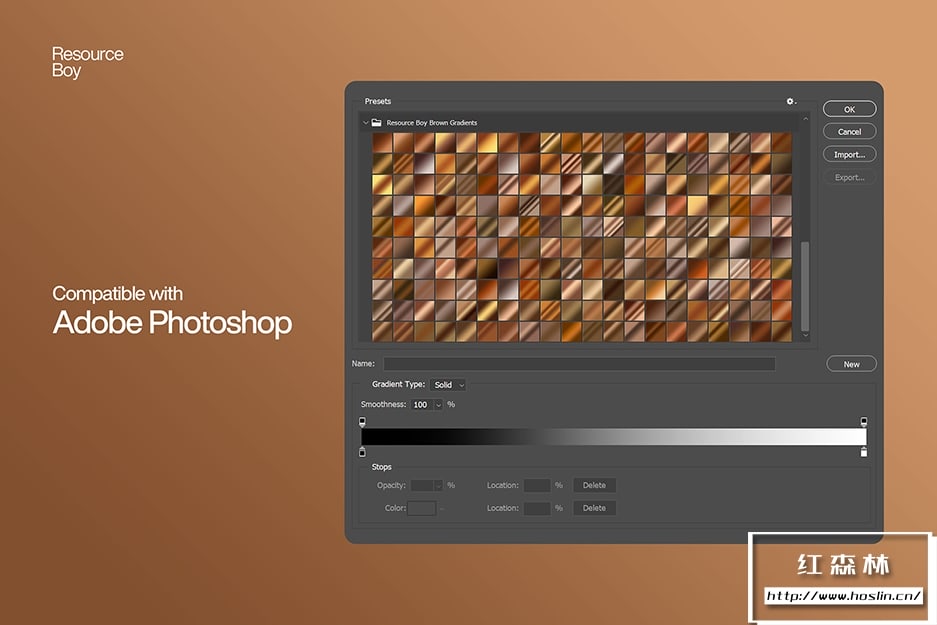Click the Presets panel label
This screenshot has height=625, width=937.
(x=378, y=101)
